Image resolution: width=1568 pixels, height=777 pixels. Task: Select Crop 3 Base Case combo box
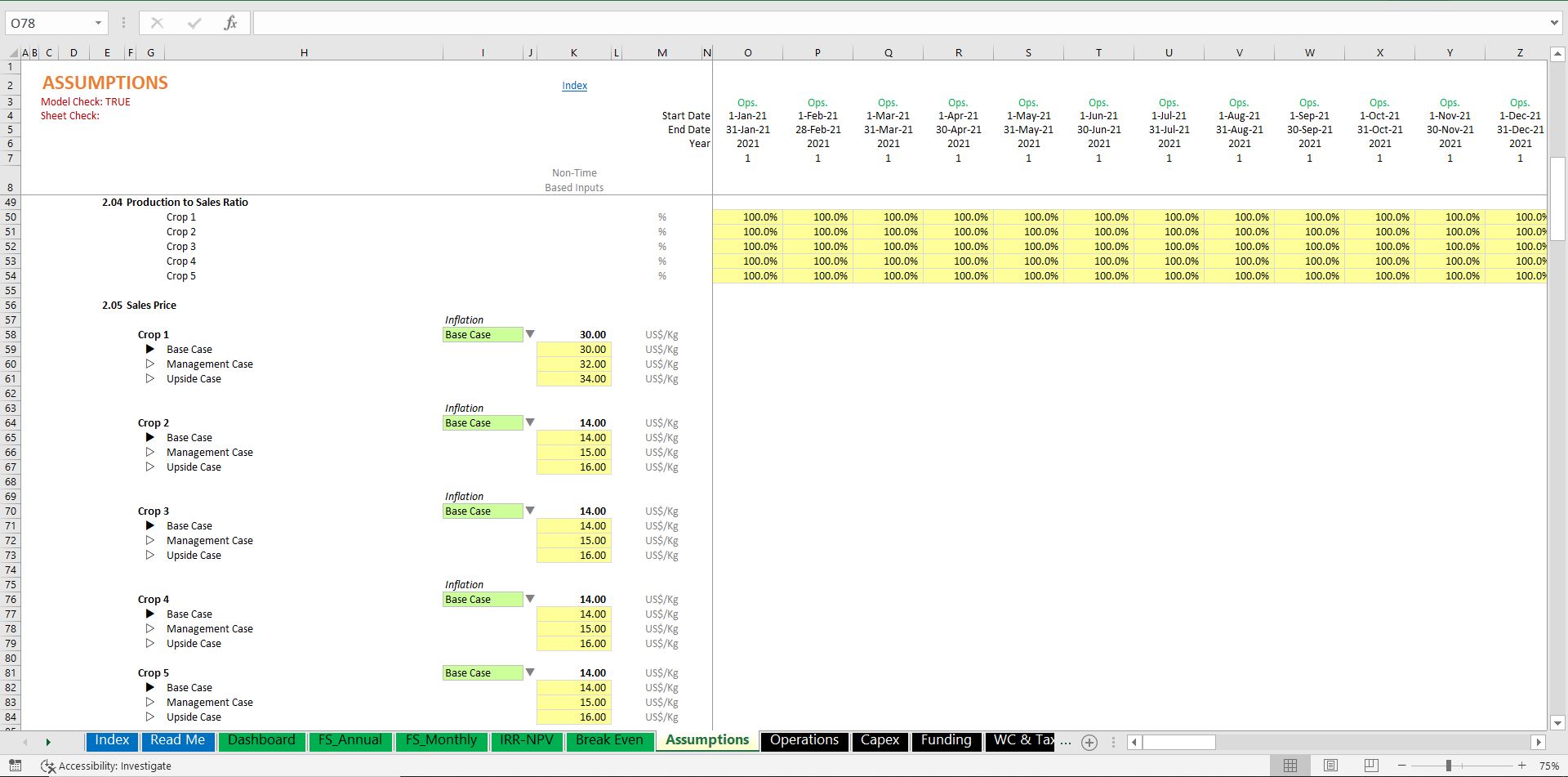point(483,511)
